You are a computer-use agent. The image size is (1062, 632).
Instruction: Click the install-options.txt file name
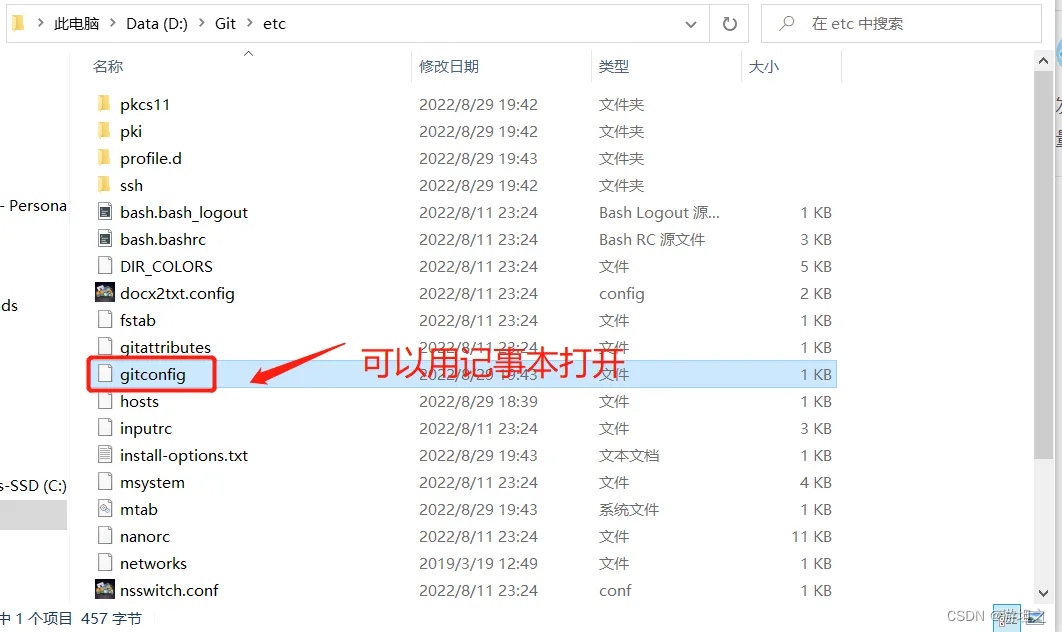[184, 455]
